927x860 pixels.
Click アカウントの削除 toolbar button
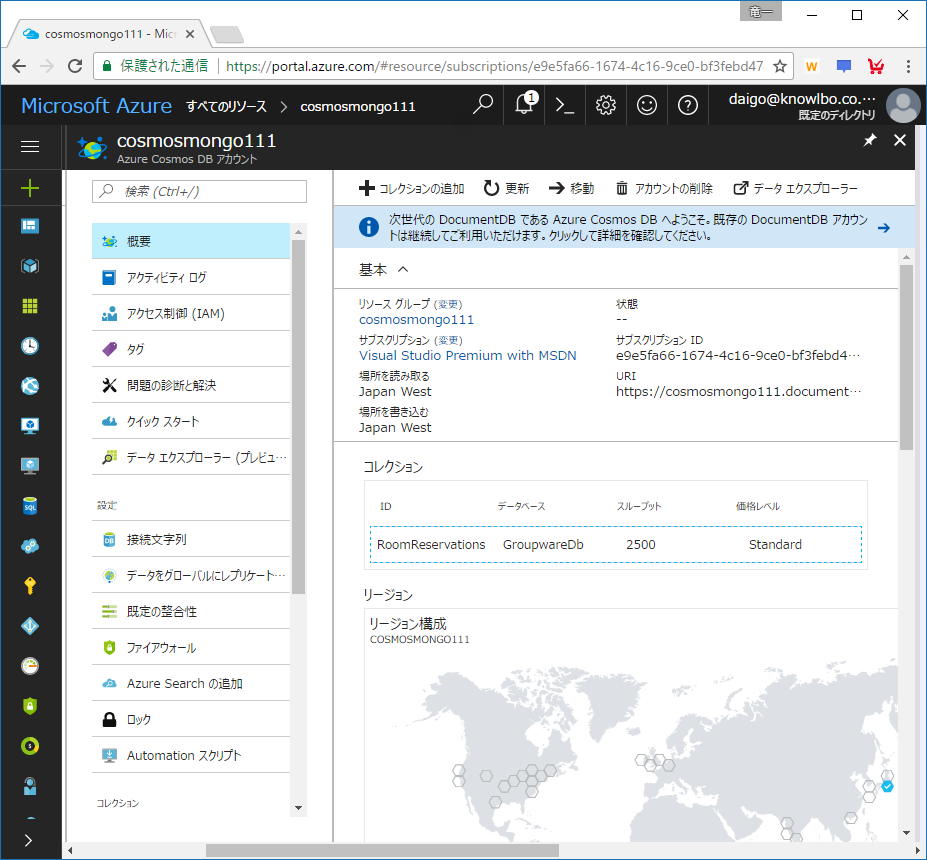pos(664,189)
